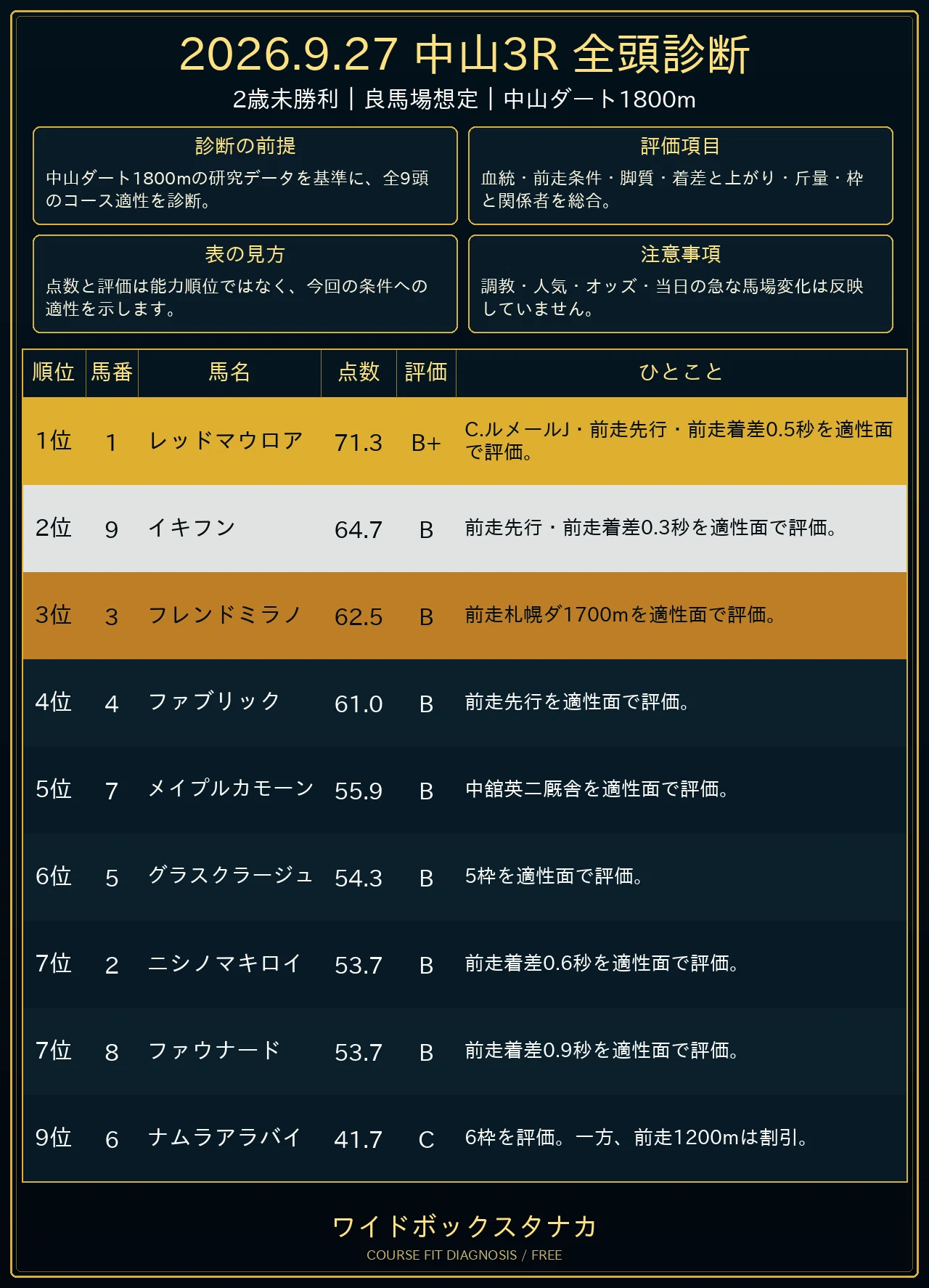The image size is (929, 1288).
Task: Click the 馬名 column header
Action: (229, 372)
